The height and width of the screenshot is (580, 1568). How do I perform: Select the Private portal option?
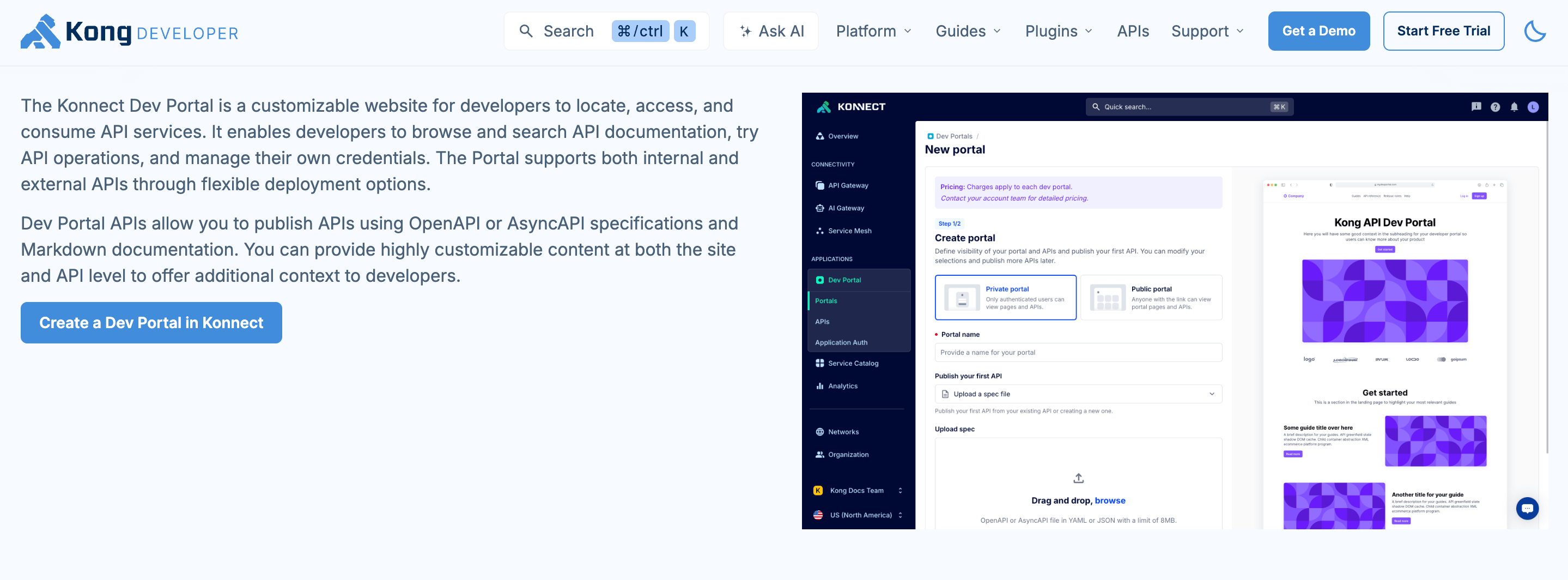pyautogui.click(x=1006, y=297)
